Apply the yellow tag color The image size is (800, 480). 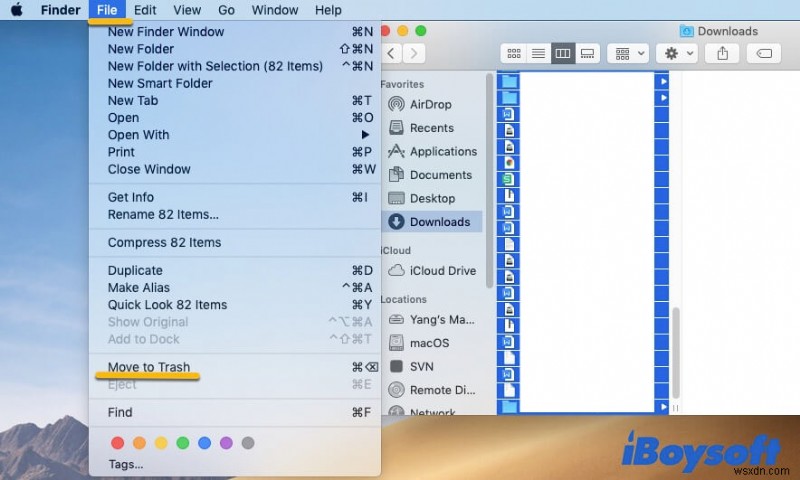(x=161, y=443)
